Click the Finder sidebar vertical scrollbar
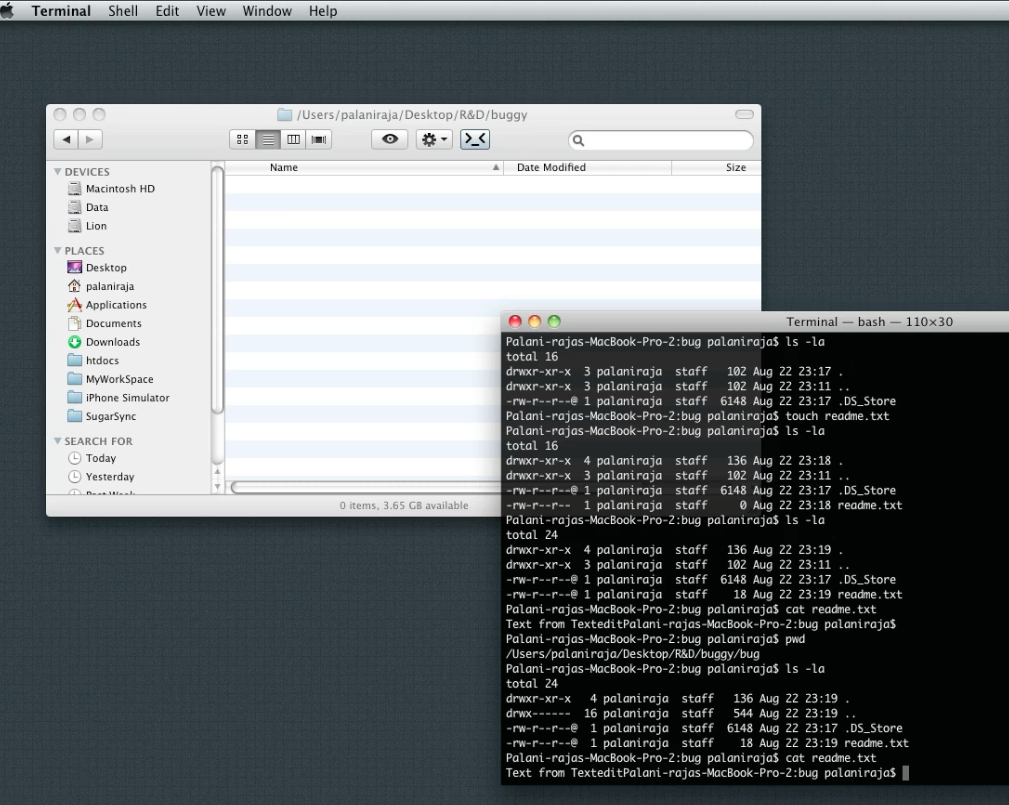 218,290
